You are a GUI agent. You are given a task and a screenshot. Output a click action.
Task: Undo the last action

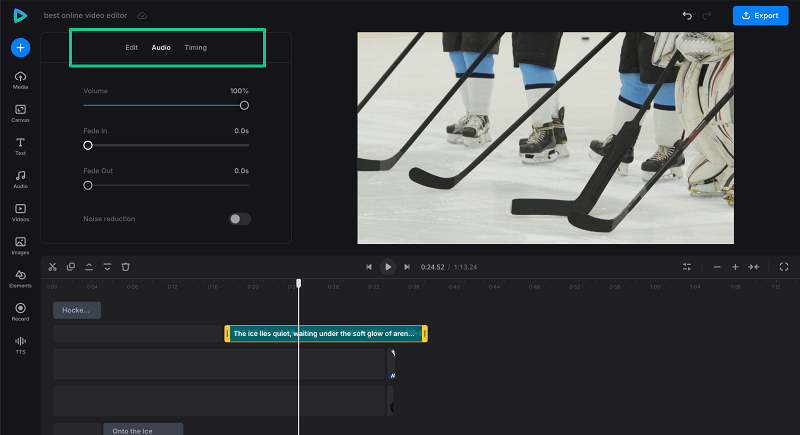tap(687, 16)
